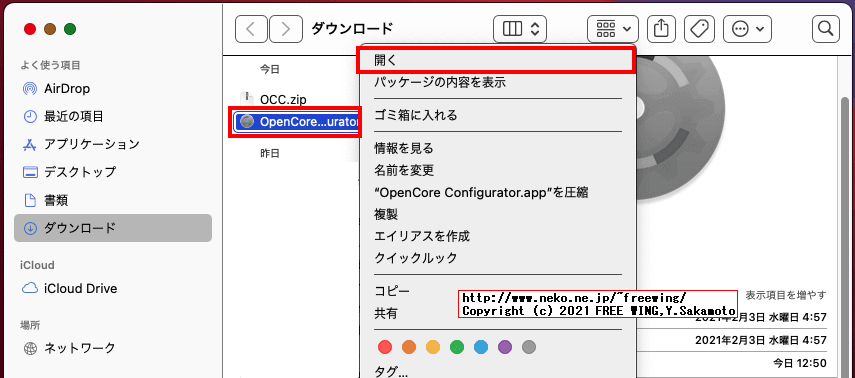Click the iCloud Drive cloud icon
The height and width of the screenshot is (378, 855).
click(30, 288)
